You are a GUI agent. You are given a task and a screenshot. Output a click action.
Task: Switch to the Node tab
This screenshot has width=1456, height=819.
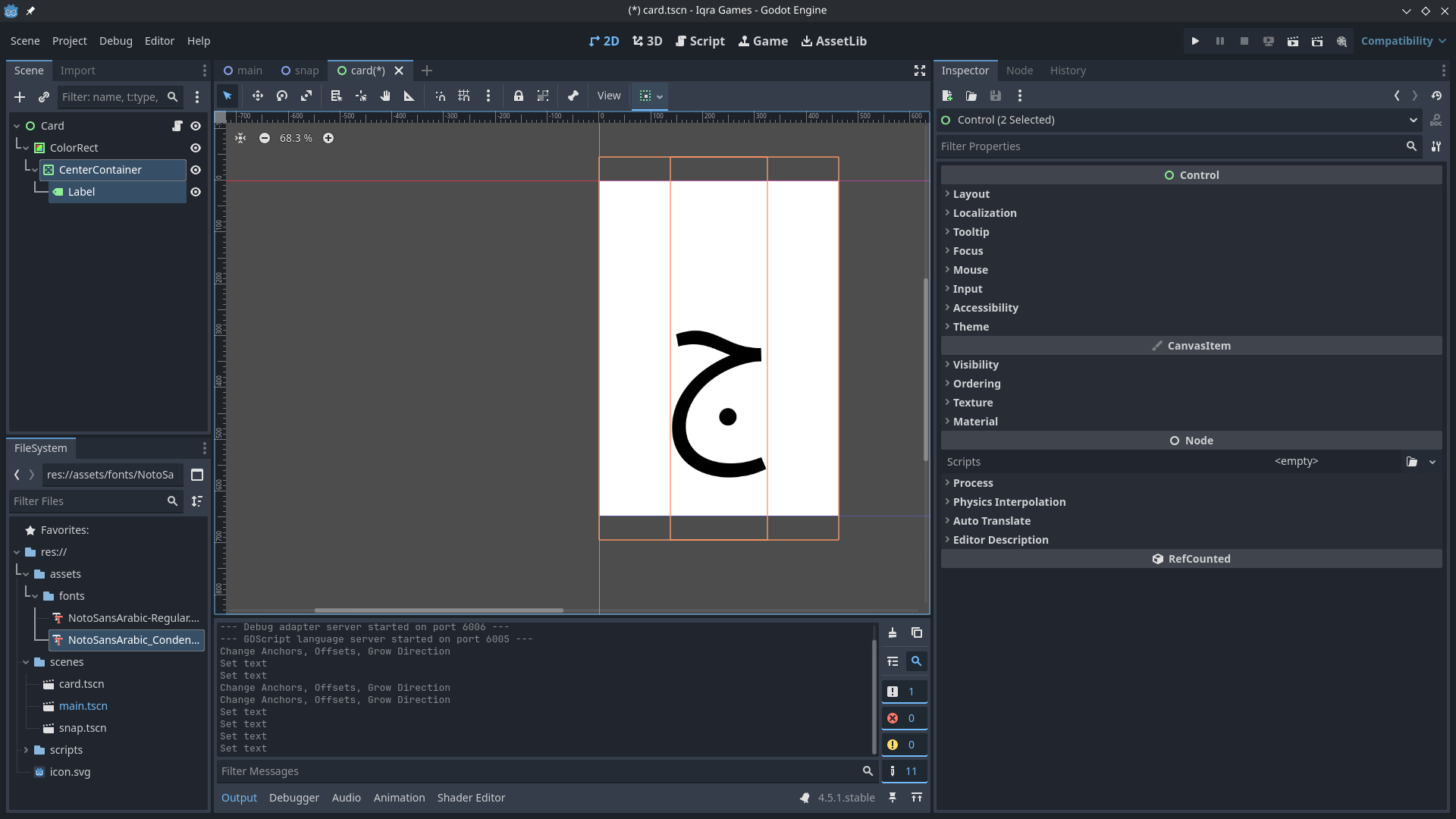1019,71
